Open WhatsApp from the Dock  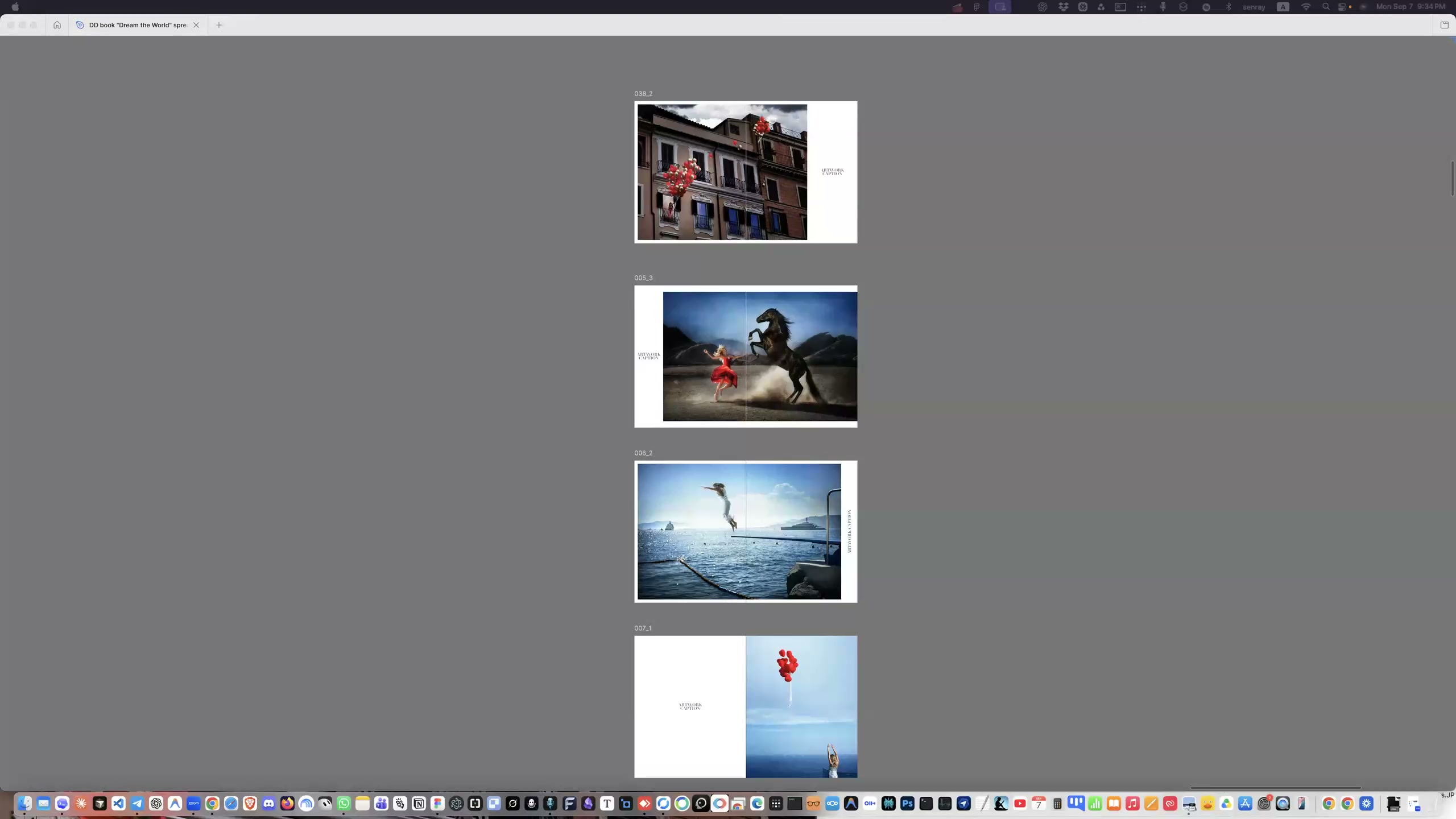point(344,804)
